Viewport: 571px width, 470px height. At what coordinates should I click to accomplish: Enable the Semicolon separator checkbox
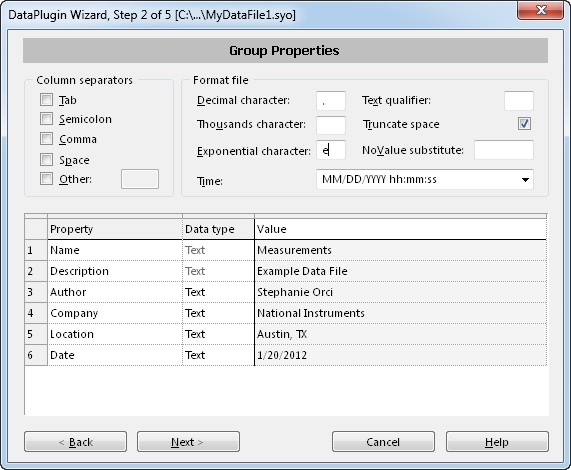click(x=46, y=118)
